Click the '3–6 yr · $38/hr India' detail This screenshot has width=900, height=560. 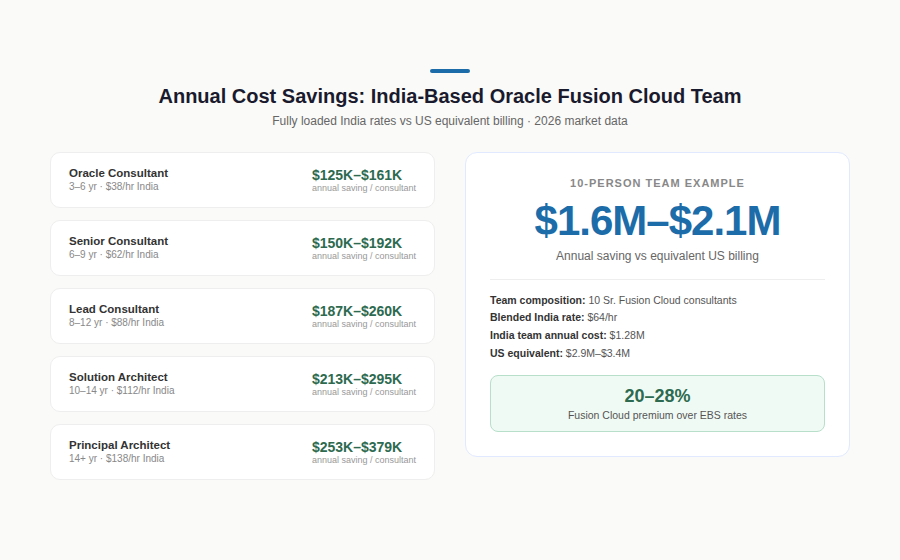coord(114,186)
